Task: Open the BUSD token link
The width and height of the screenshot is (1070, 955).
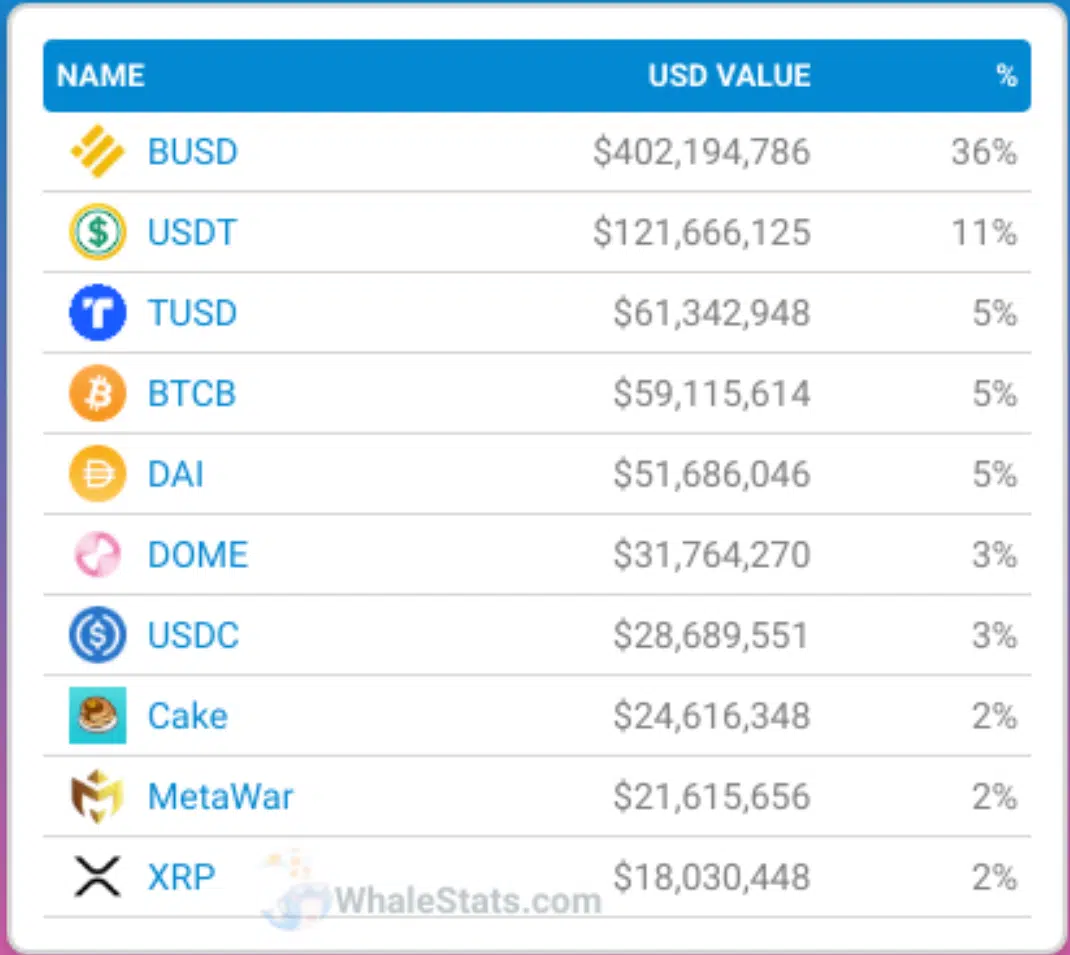Action: [192, 152]
